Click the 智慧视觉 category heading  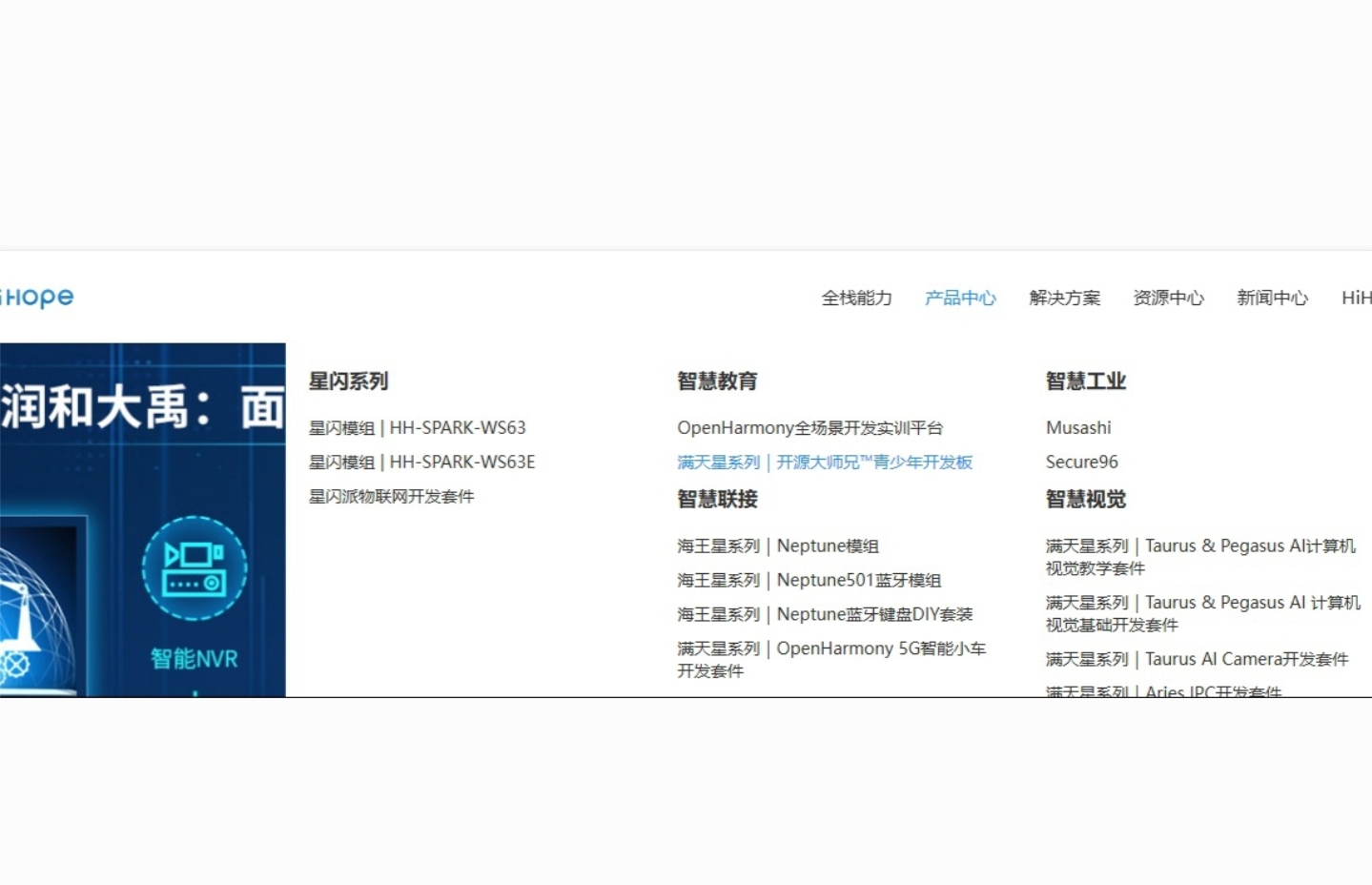1086,500
